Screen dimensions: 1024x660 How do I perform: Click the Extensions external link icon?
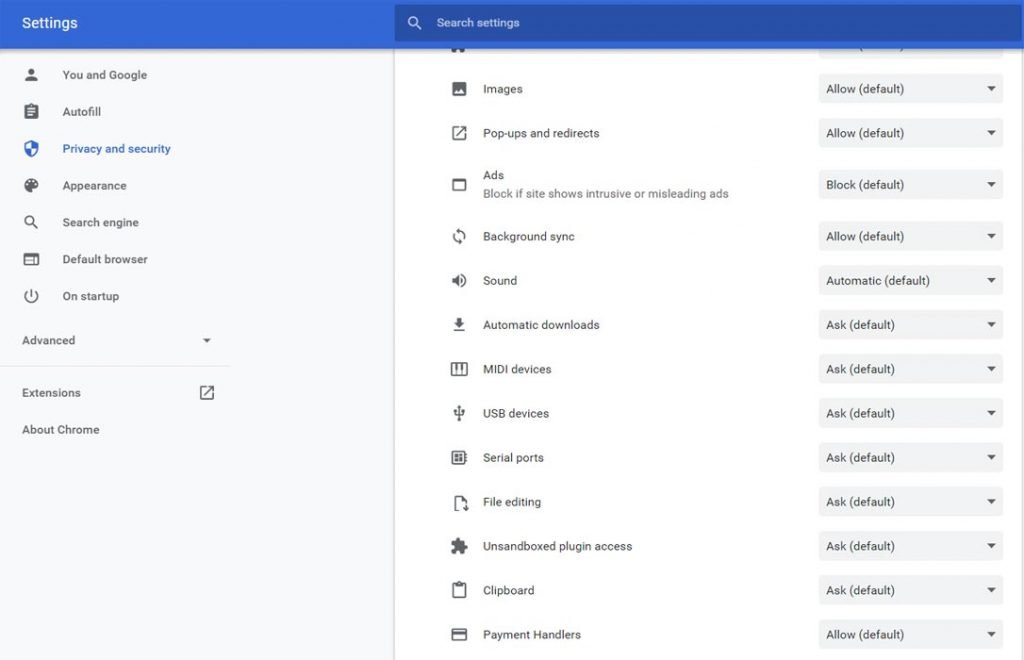click(207, 393)
